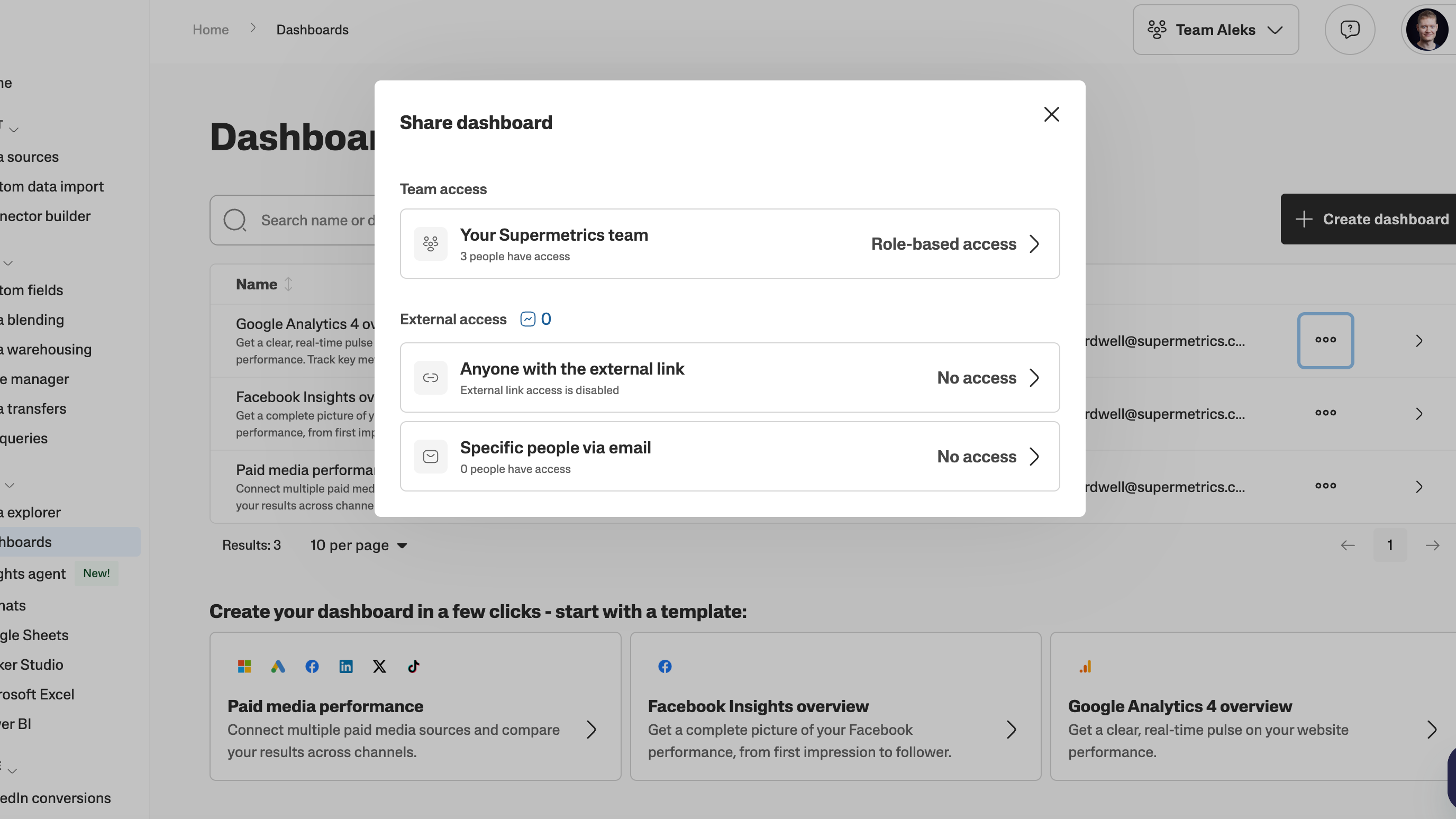Viewport: 1456px width, 819px height.
Task: Open Data blending in the sidebar
Action: click(x=32, y=320)
